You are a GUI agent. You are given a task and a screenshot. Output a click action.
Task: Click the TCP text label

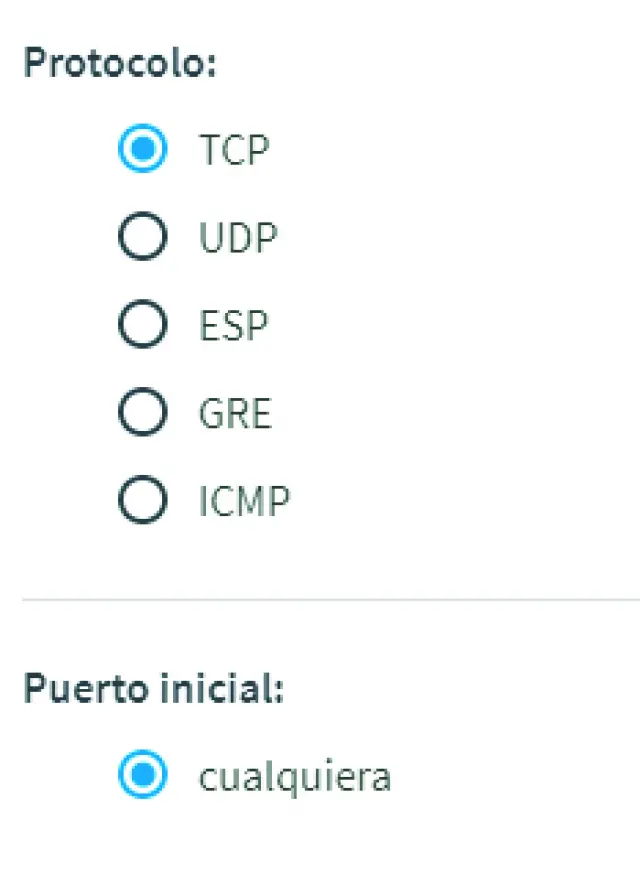[x=234, y=150]
